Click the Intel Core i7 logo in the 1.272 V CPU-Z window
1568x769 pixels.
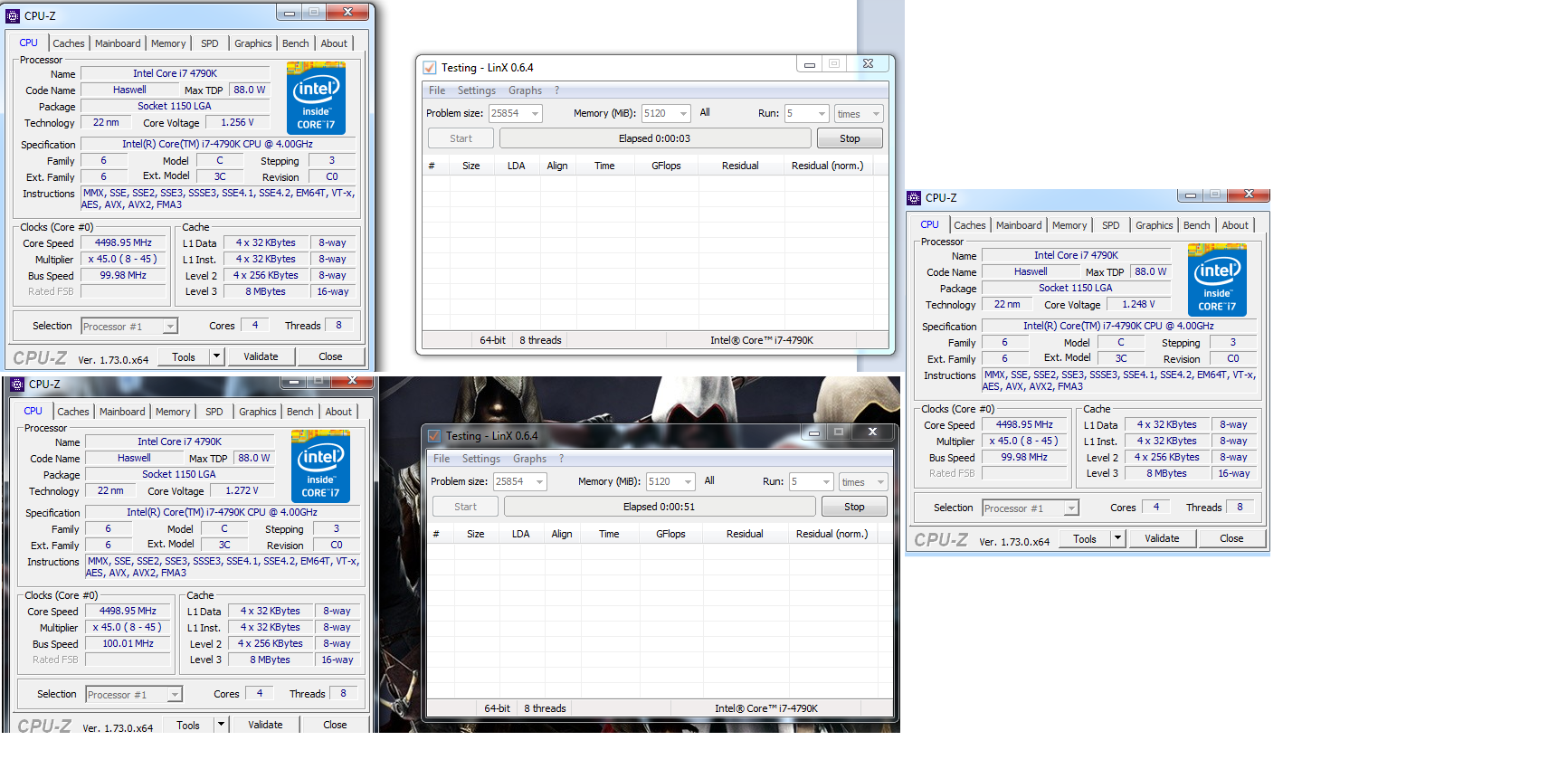(x=320, y=466)
